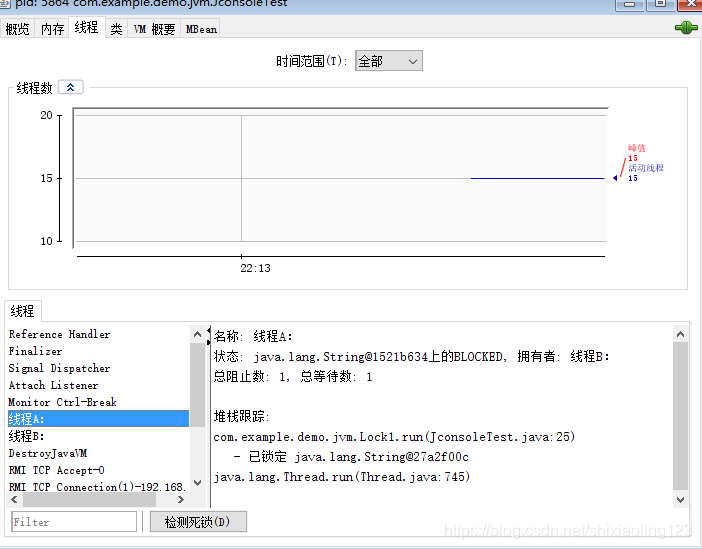
Task: Select RMI TCP Connection(1) thread
Action: 98,486
